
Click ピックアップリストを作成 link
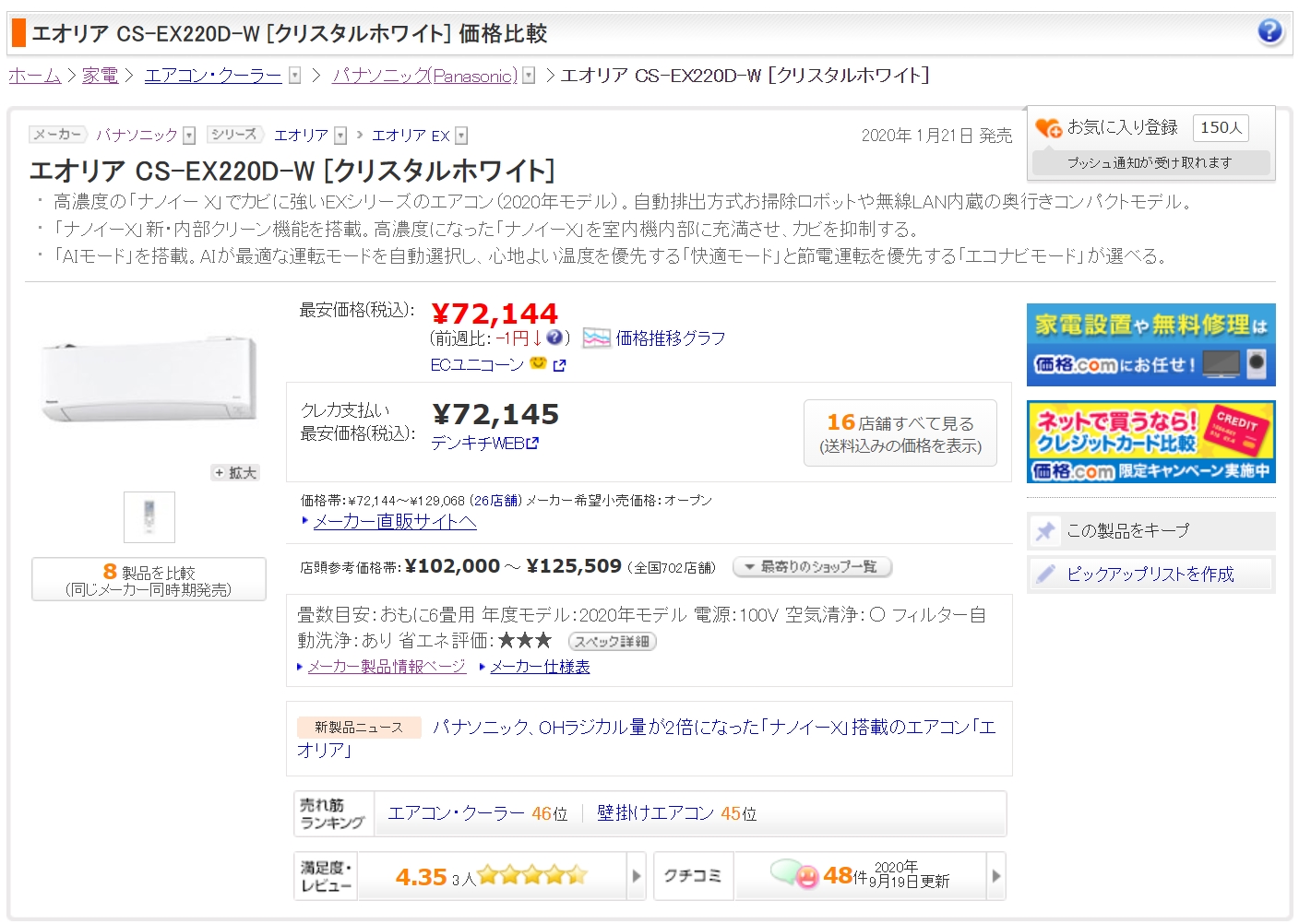[x=1150, y=575]
